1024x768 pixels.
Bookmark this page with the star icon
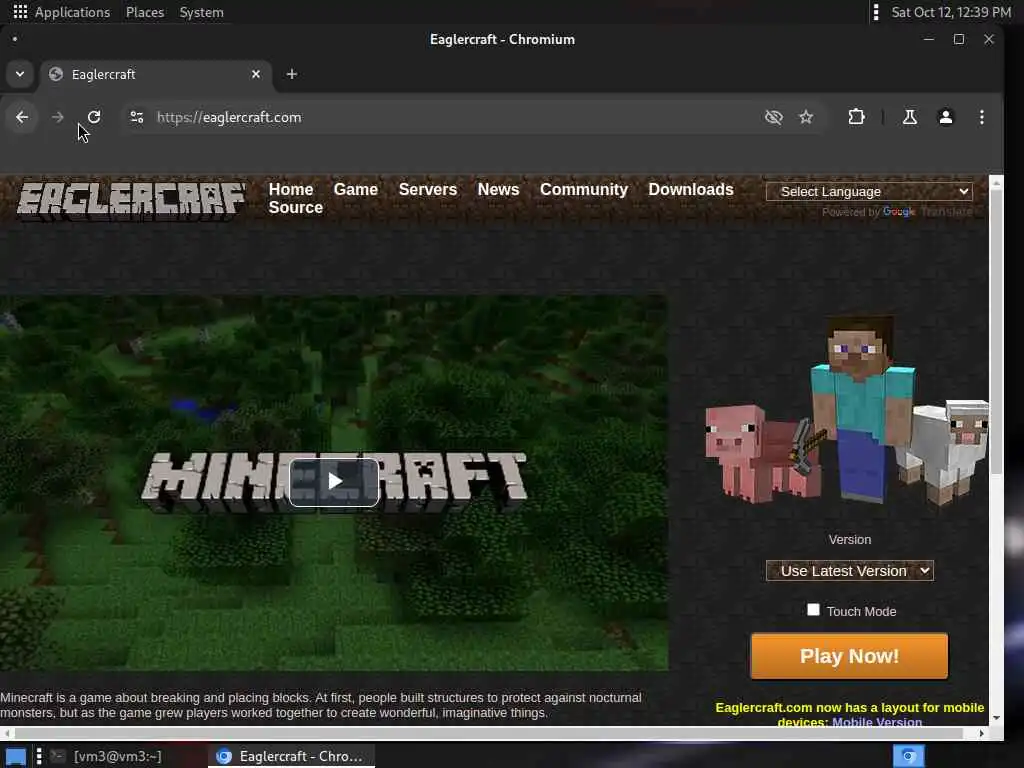coord(806,117)
